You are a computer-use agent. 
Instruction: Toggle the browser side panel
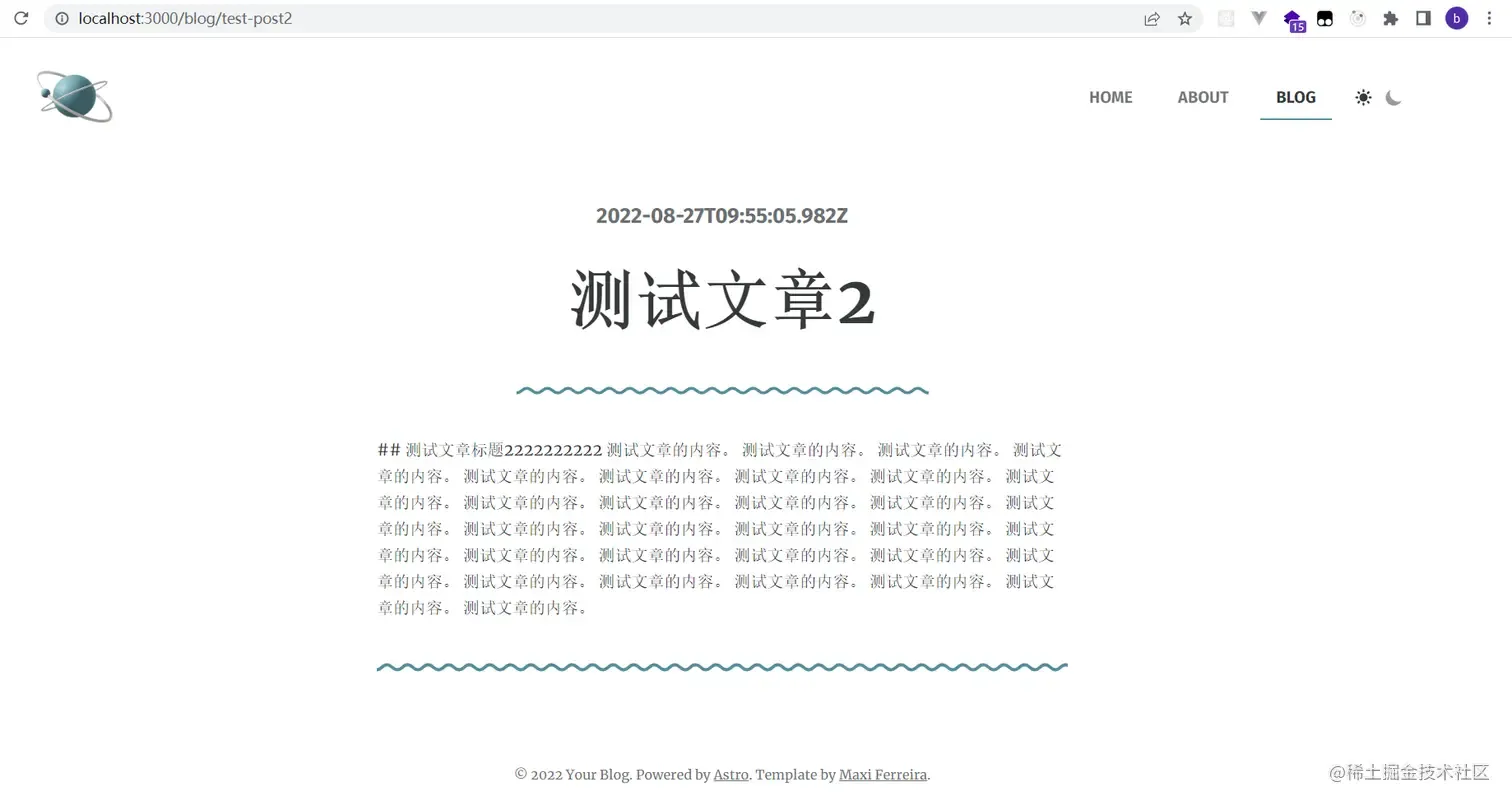click(x=1423, y=18)
